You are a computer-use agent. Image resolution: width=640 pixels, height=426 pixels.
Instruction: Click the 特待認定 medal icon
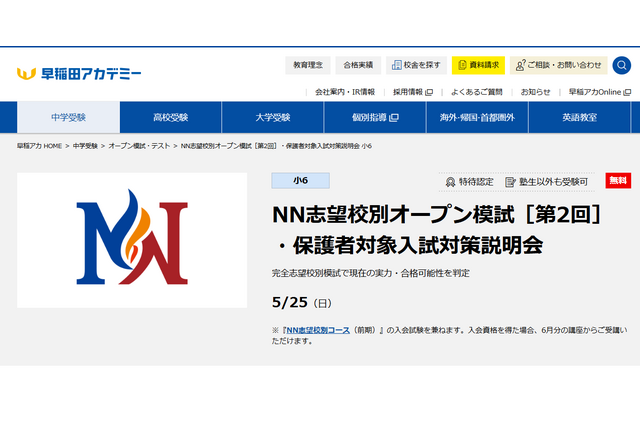(450, 182)
